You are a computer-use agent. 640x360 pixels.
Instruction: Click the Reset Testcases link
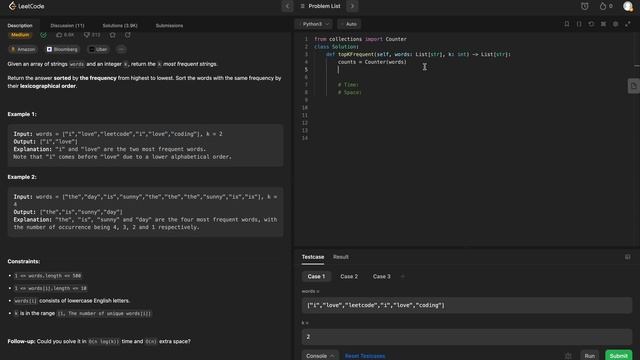(365, 356)
